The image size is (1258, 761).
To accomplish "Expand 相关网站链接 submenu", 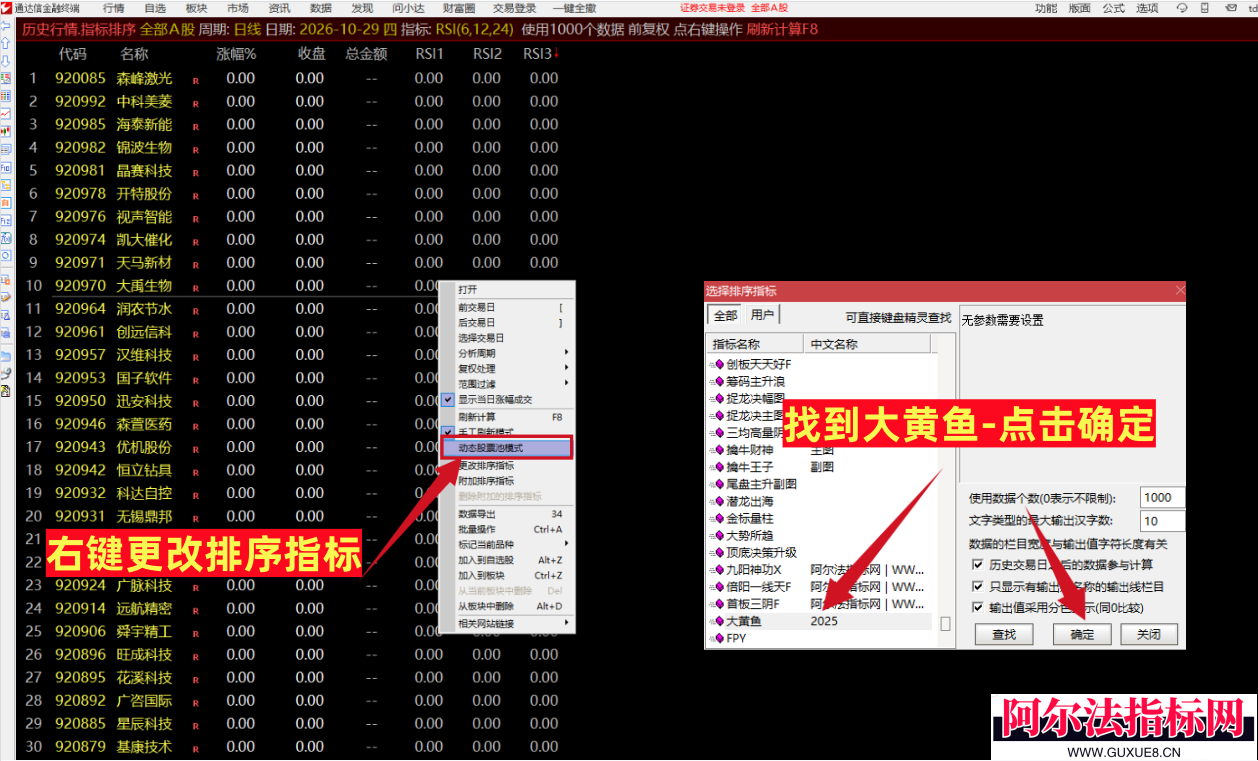I will pos(508,624).
